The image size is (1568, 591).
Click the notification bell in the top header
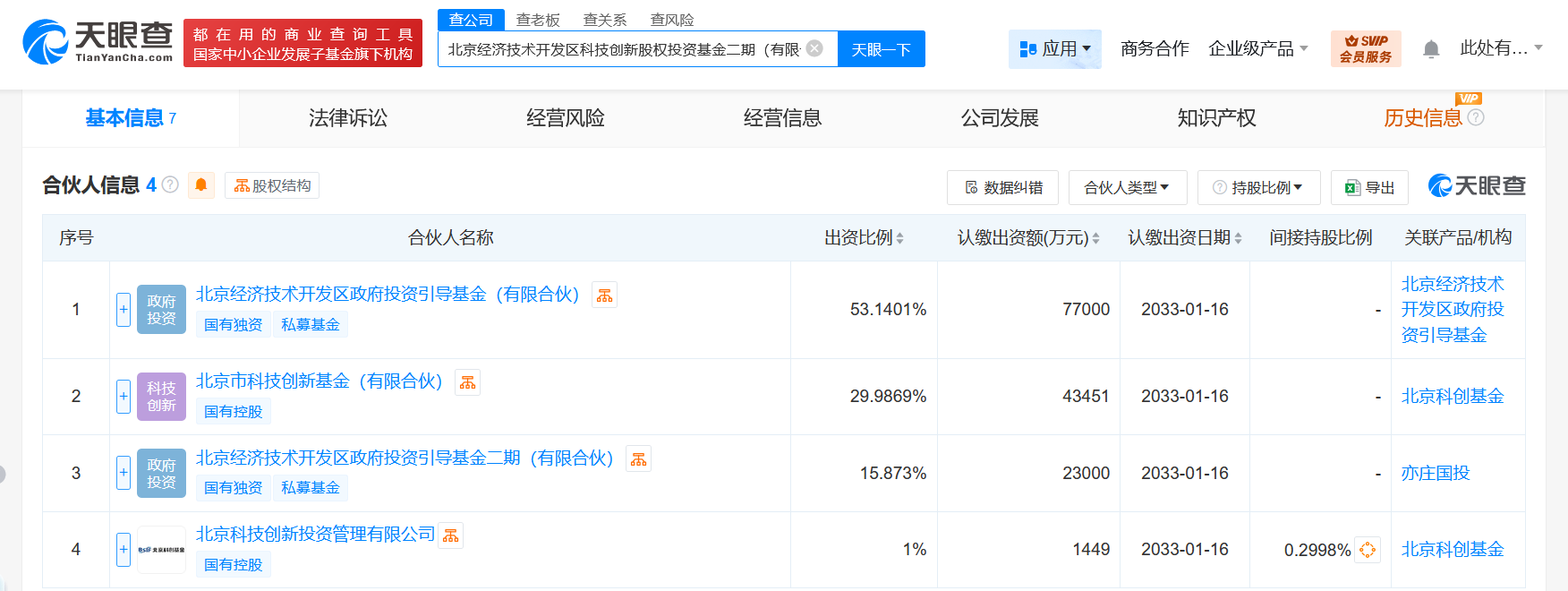(x=1431, y=49)
